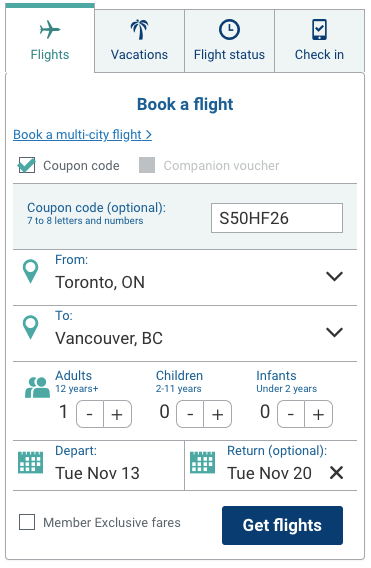Toggle the Companion voucher checkbox

(x=147, y=165)
